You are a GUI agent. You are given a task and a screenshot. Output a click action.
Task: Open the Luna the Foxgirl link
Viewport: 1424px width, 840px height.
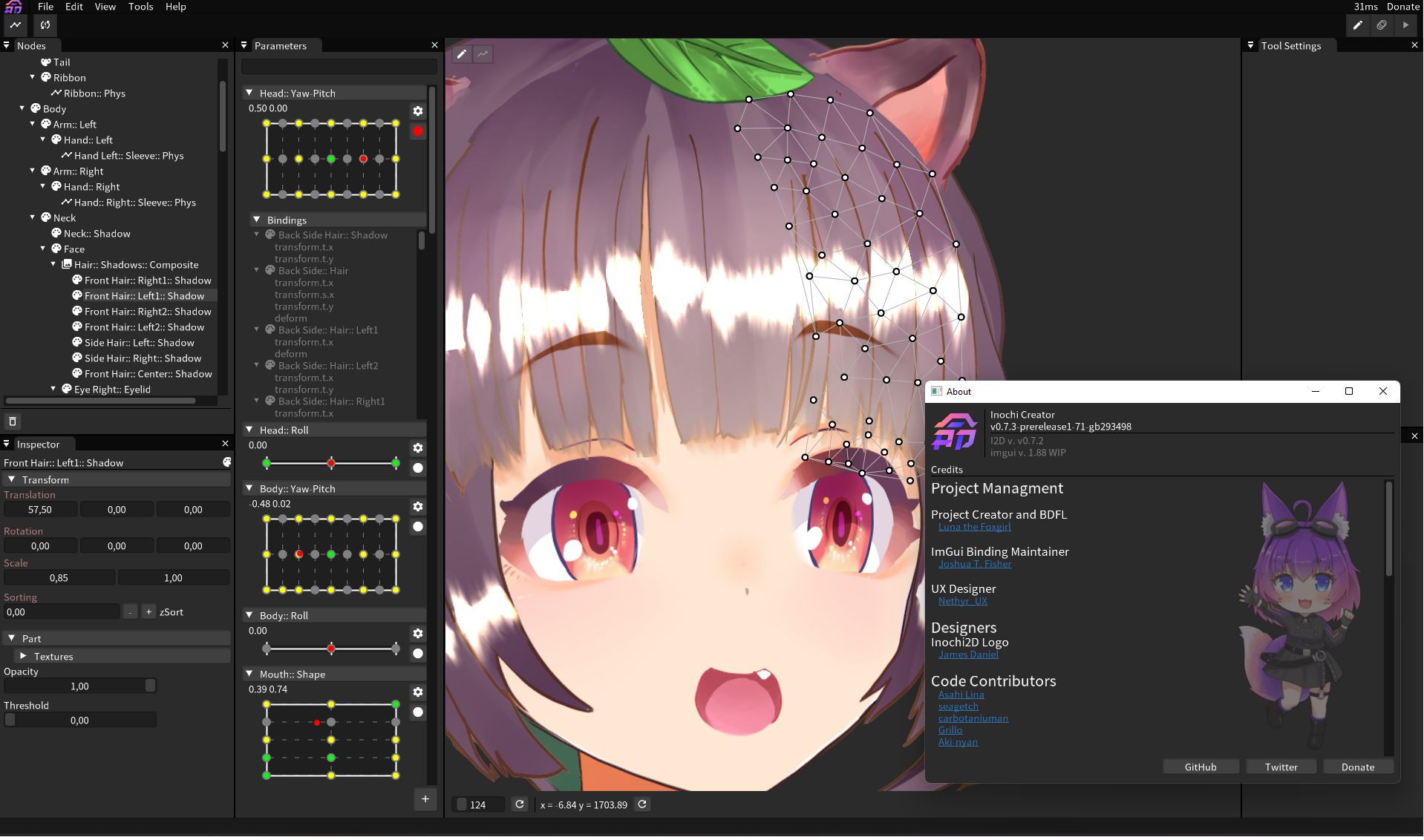point(974,528)
